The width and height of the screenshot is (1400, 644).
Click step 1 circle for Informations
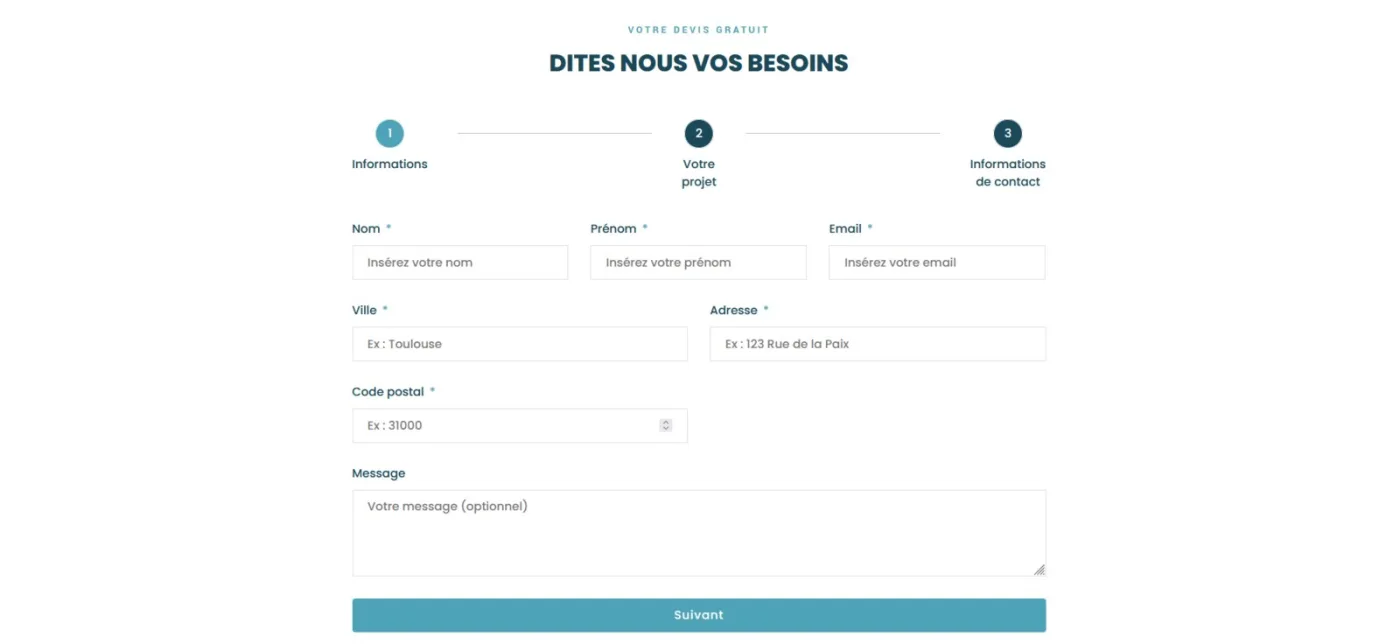coord(389,133)
